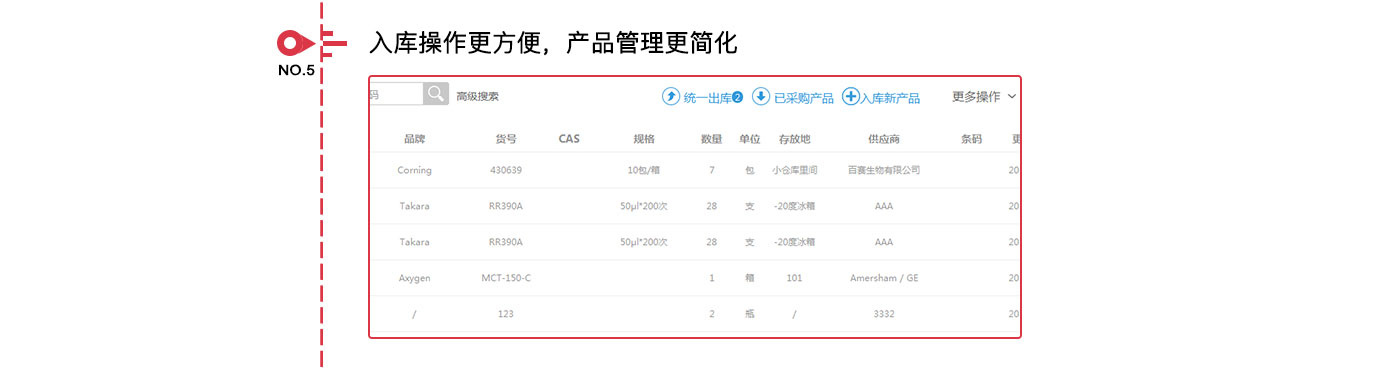Click the 规格 column header
The width and height of the screenshot is (1400, 370).
tap(644, 139)
